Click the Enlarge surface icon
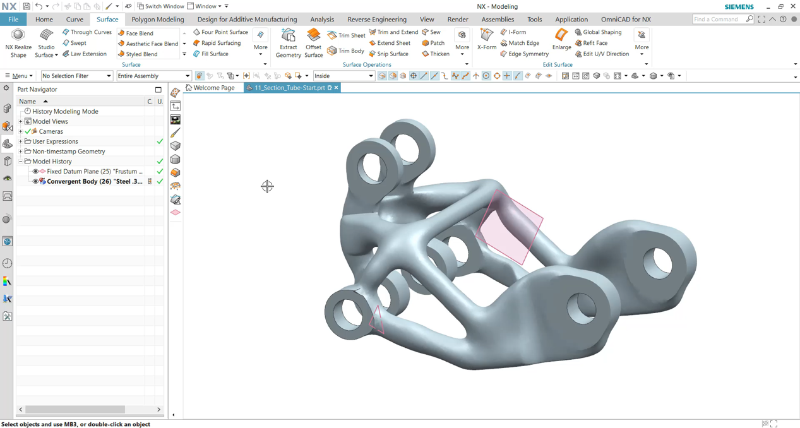 (561, 39)
